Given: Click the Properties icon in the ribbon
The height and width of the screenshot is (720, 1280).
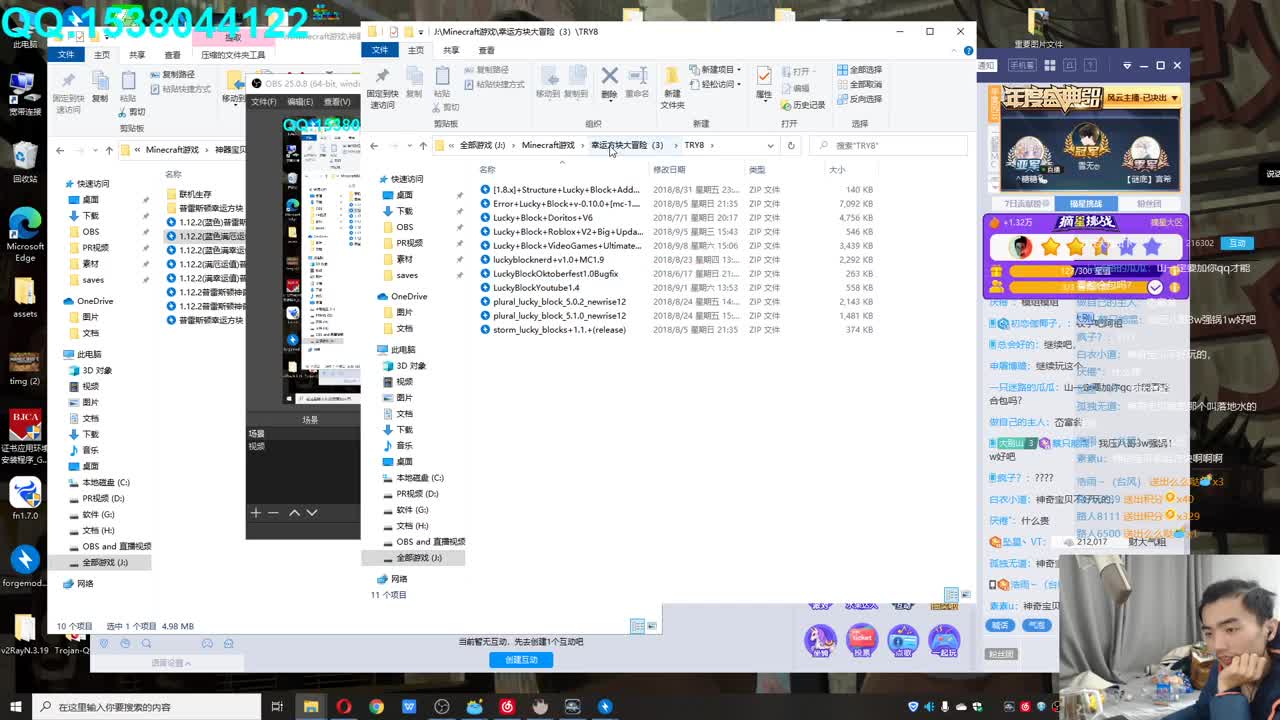Looking at the screenshot, I should pyautogui.click(x=764, y=81).
